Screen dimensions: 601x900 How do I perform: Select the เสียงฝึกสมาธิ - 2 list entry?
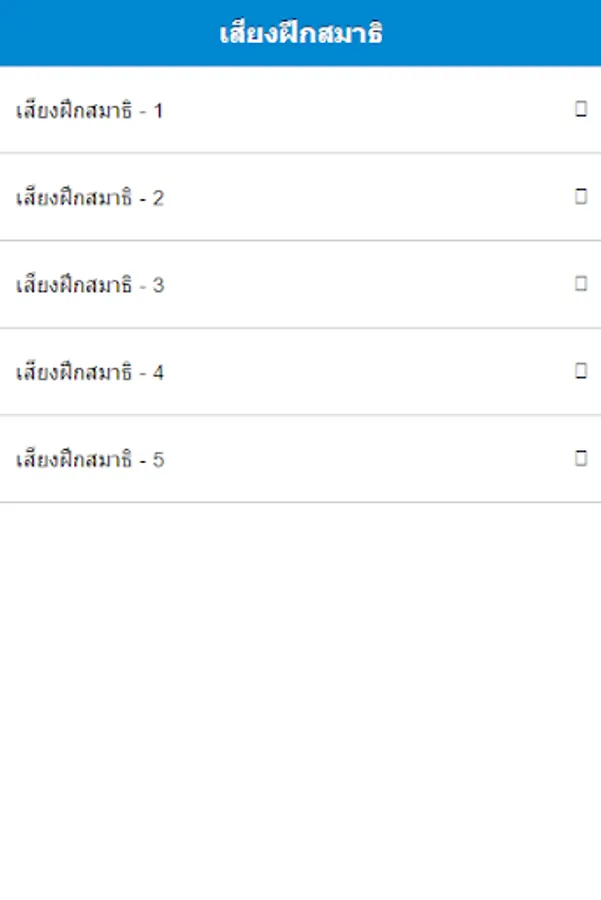(300, 197)
